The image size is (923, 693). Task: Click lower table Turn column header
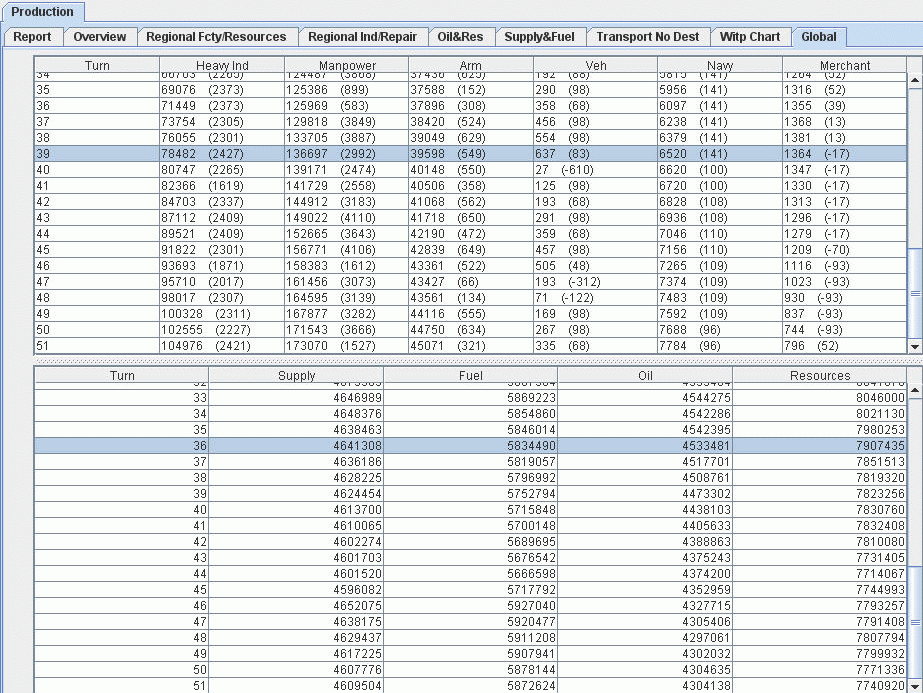click(122, 375)
